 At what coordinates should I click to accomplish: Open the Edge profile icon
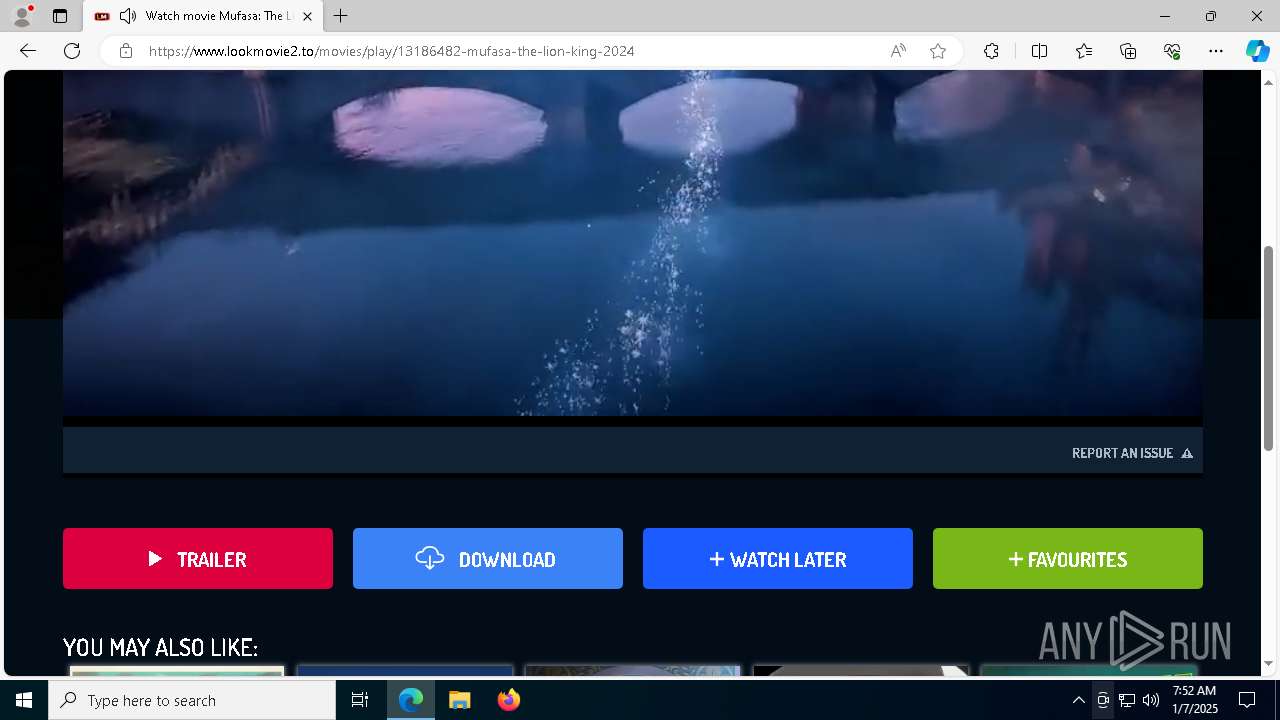[22, 16]
